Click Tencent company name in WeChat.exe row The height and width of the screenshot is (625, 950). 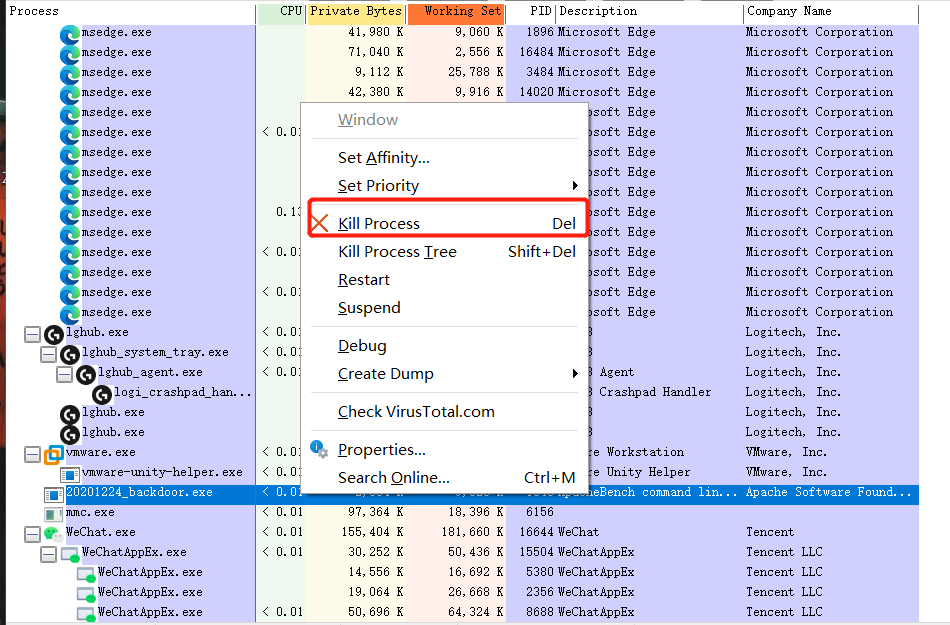click(x=769, y=532)
